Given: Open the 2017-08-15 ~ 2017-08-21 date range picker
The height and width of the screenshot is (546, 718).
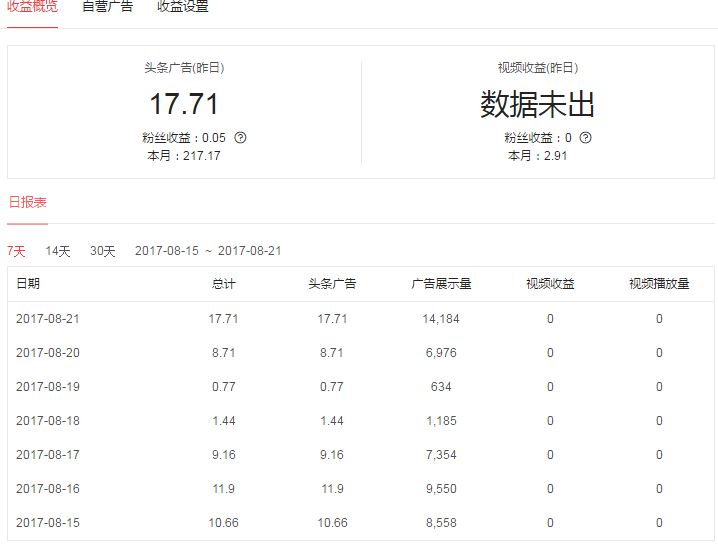Looking at the screenshot, I should 208,251.
